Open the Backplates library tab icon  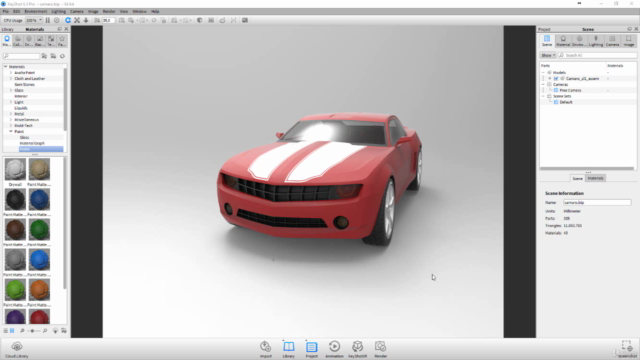point(40,40)
